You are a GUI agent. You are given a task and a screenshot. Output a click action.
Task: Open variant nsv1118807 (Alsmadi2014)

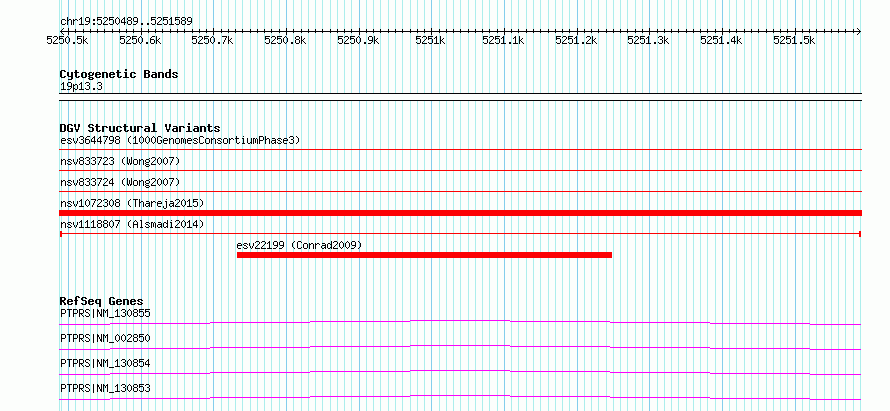click(132, 224)
